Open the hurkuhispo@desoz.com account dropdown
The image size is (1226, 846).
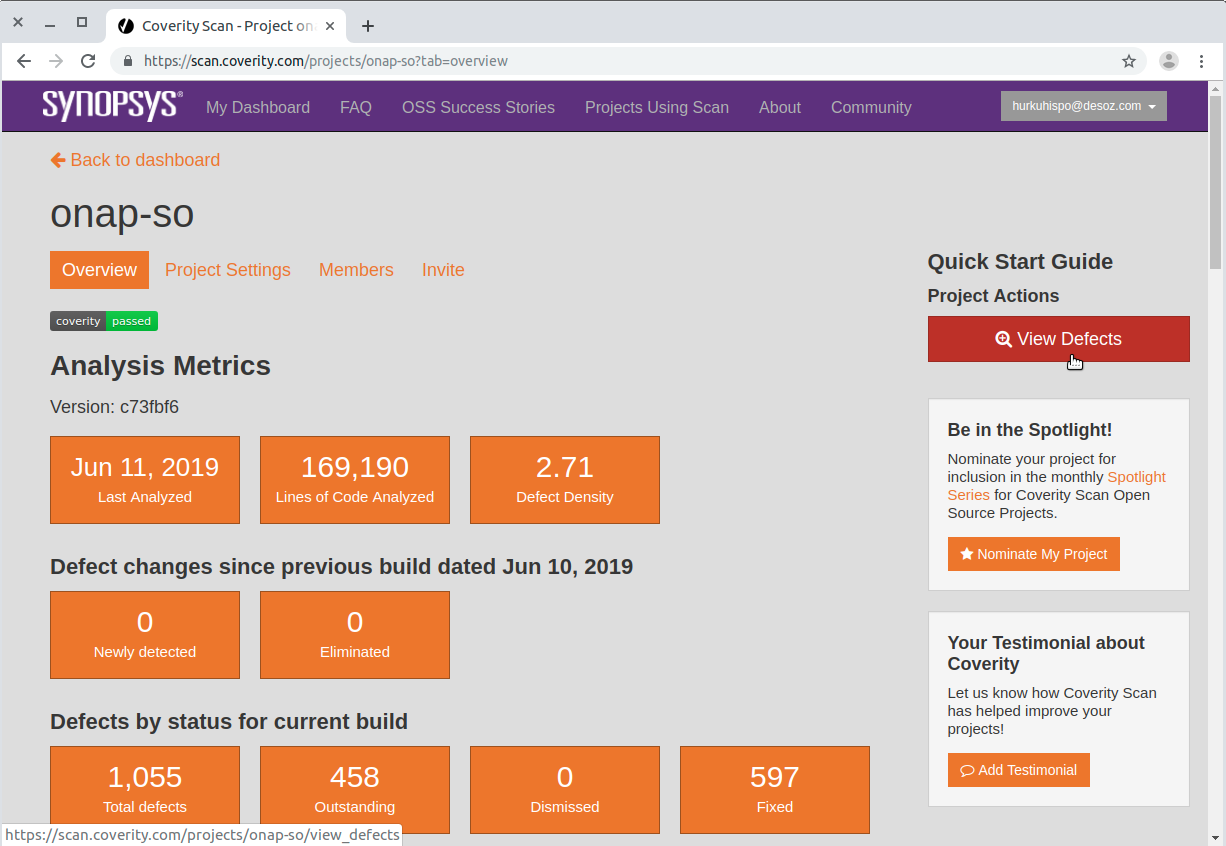pos(1084,106)
